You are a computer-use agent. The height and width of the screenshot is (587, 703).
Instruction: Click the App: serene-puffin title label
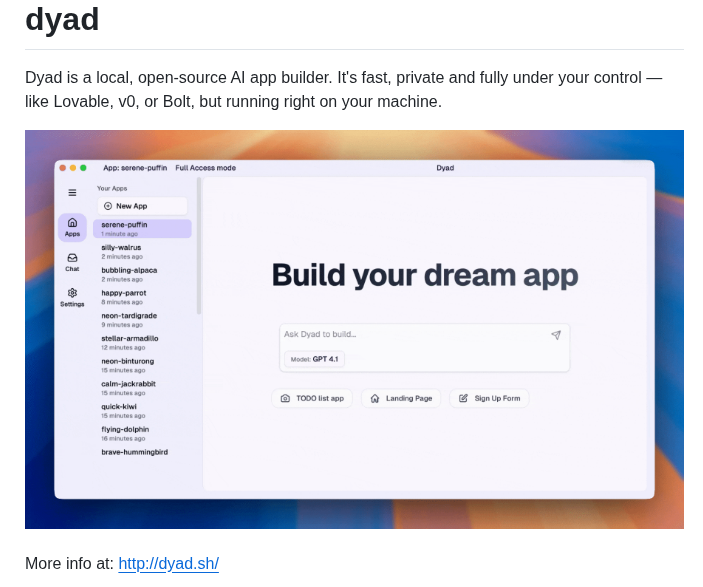(135, 168)
